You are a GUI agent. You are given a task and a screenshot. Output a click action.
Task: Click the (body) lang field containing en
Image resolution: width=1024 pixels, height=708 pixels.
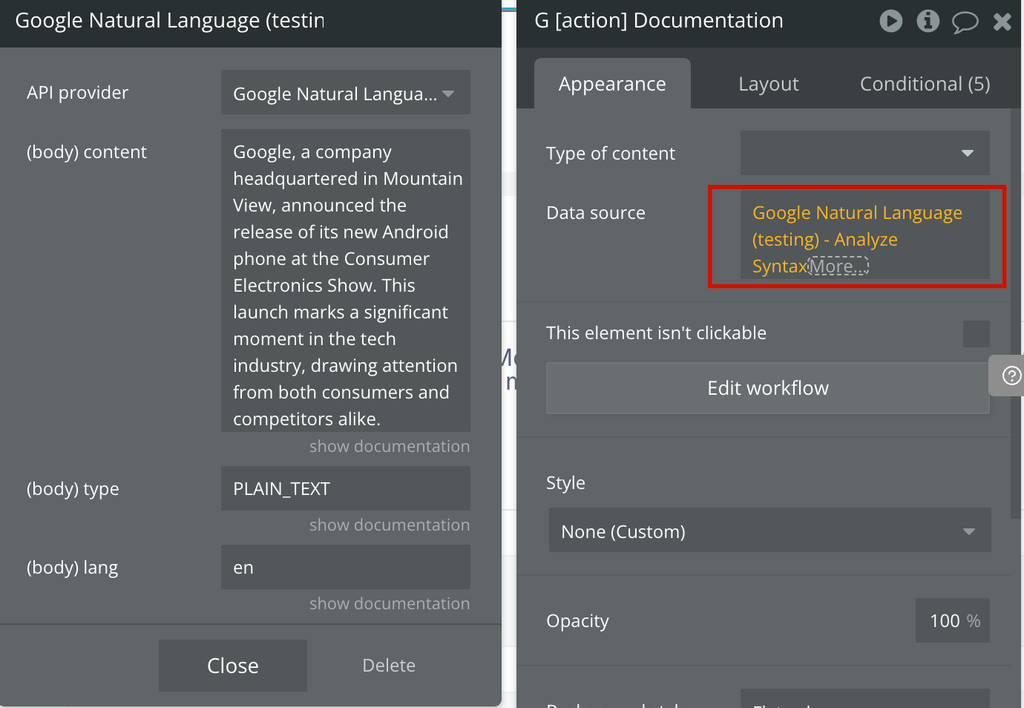pyautogui.click(x=345, y=567)
